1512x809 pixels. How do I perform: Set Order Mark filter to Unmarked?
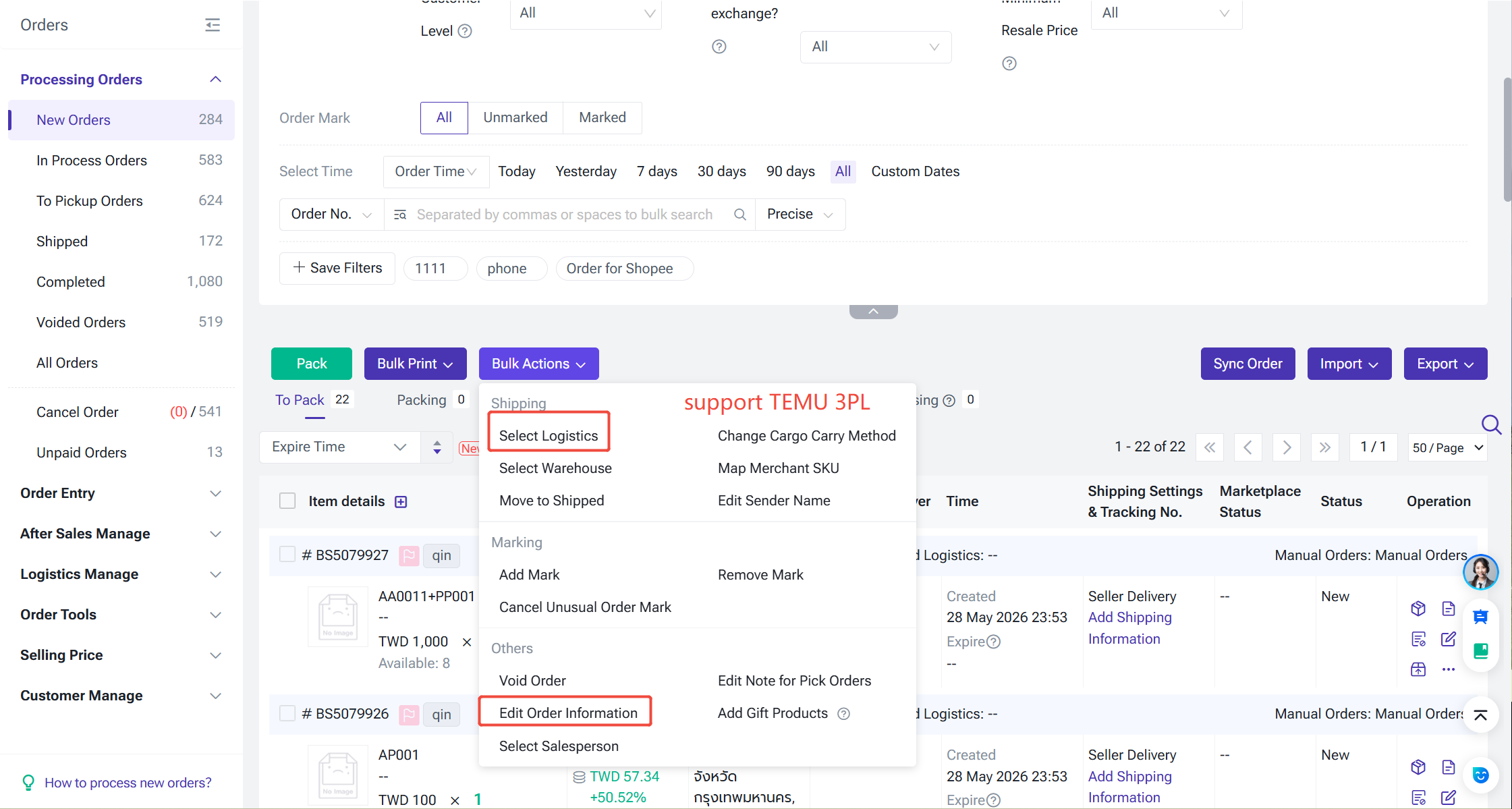[x=515, y=117]
